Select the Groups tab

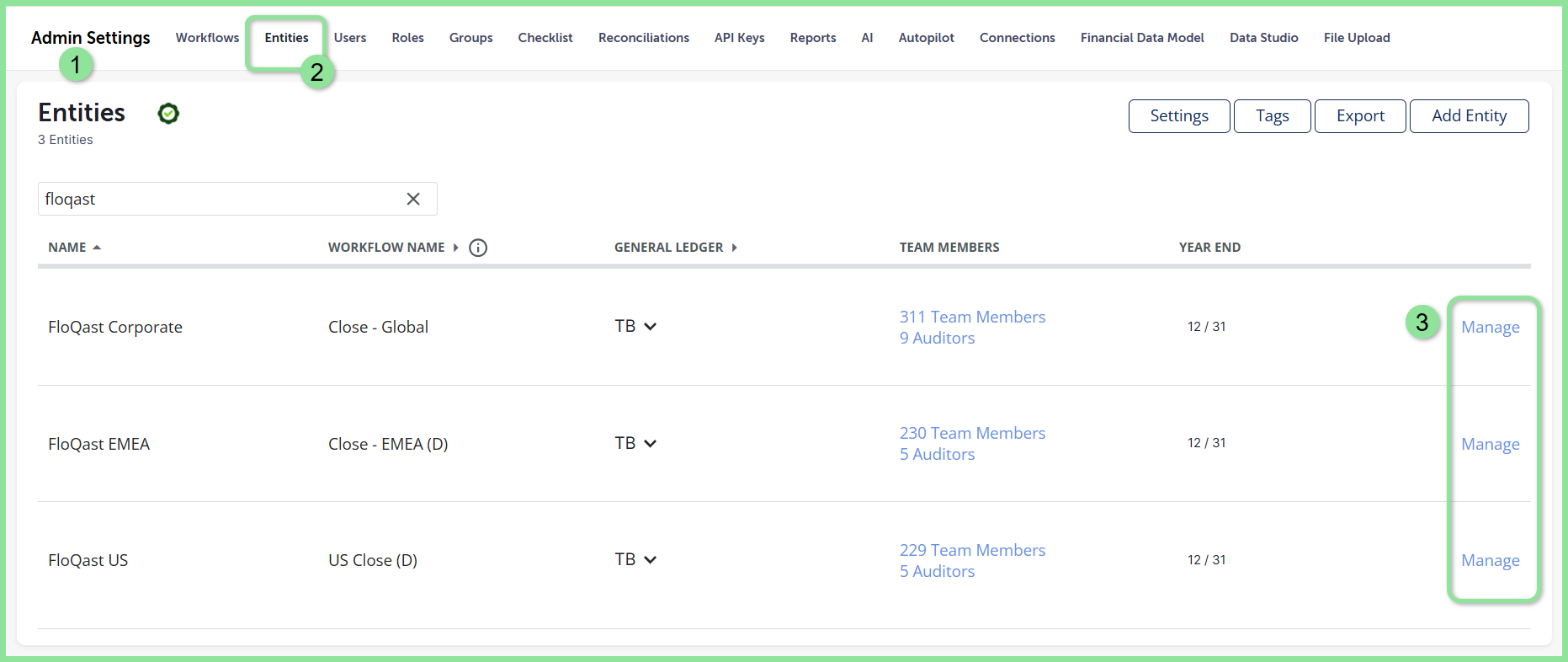pos(470,38)
